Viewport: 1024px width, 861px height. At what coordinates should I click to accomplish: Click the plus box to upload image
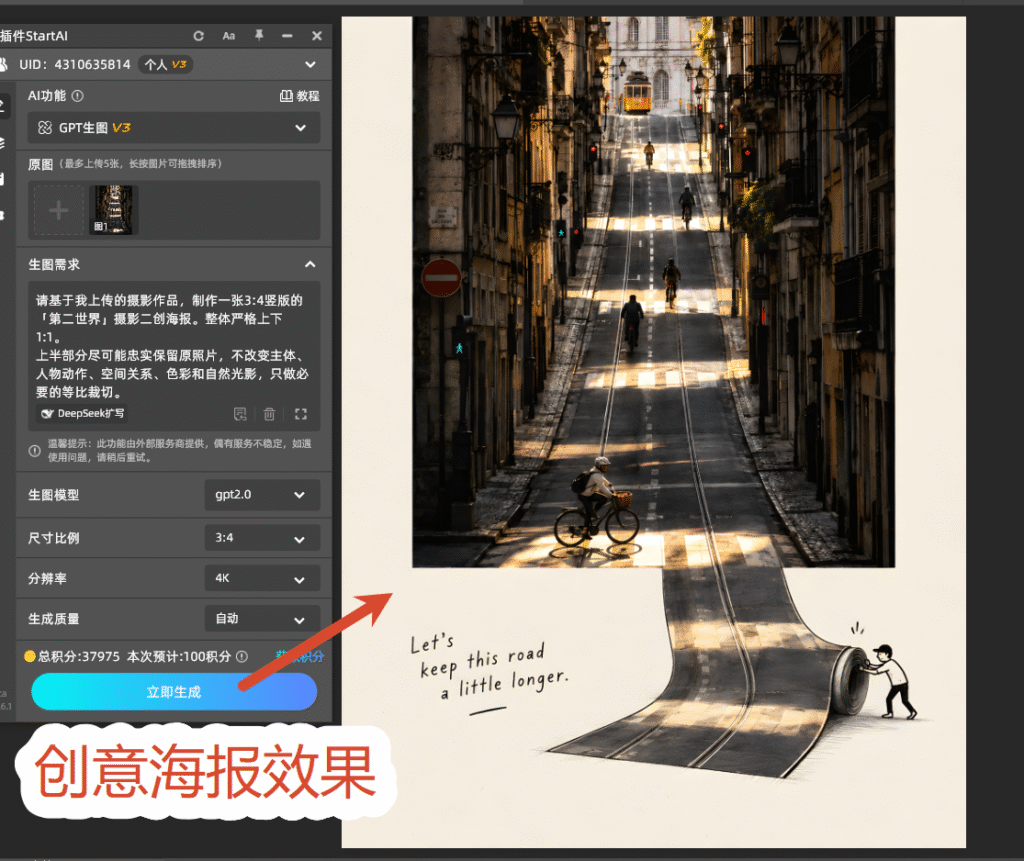[59, 210]
